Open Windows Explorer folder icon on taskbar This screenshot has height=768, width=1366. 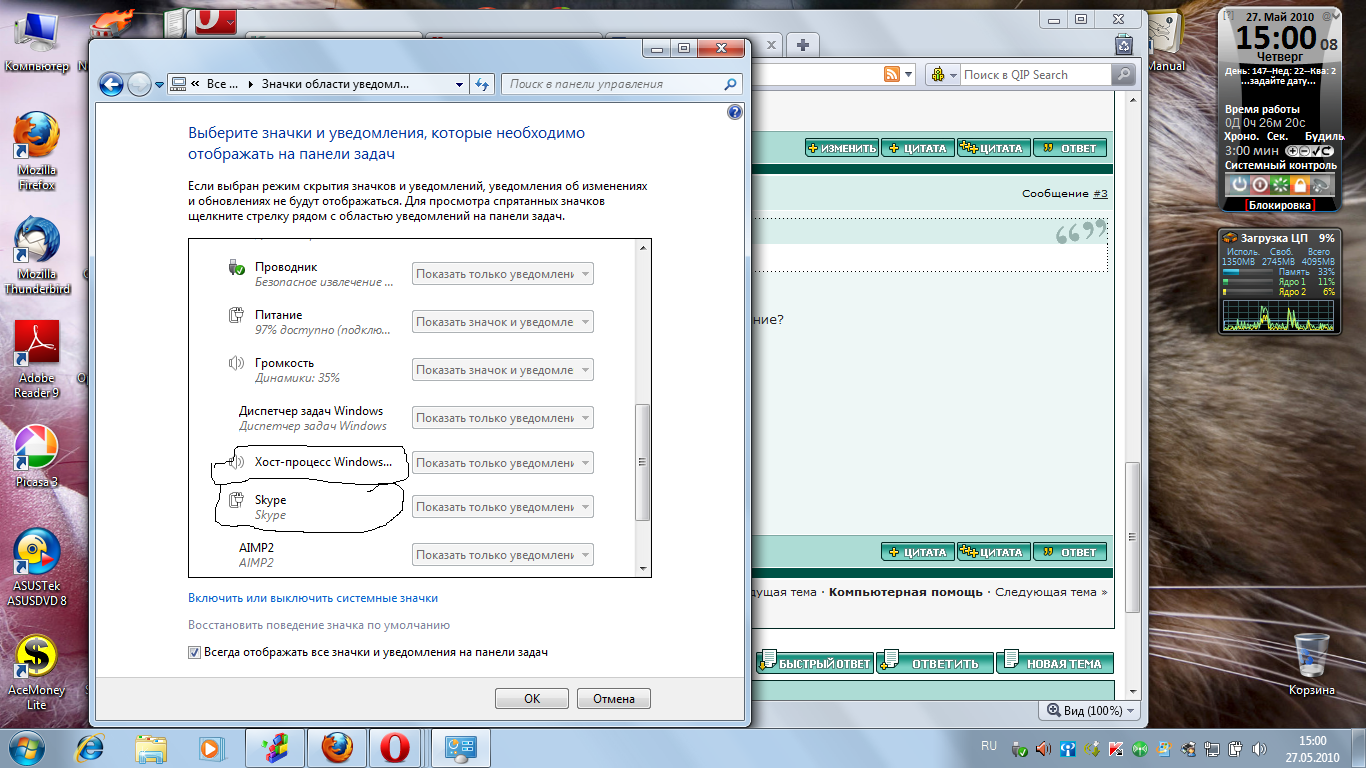[x=152, y=747]
